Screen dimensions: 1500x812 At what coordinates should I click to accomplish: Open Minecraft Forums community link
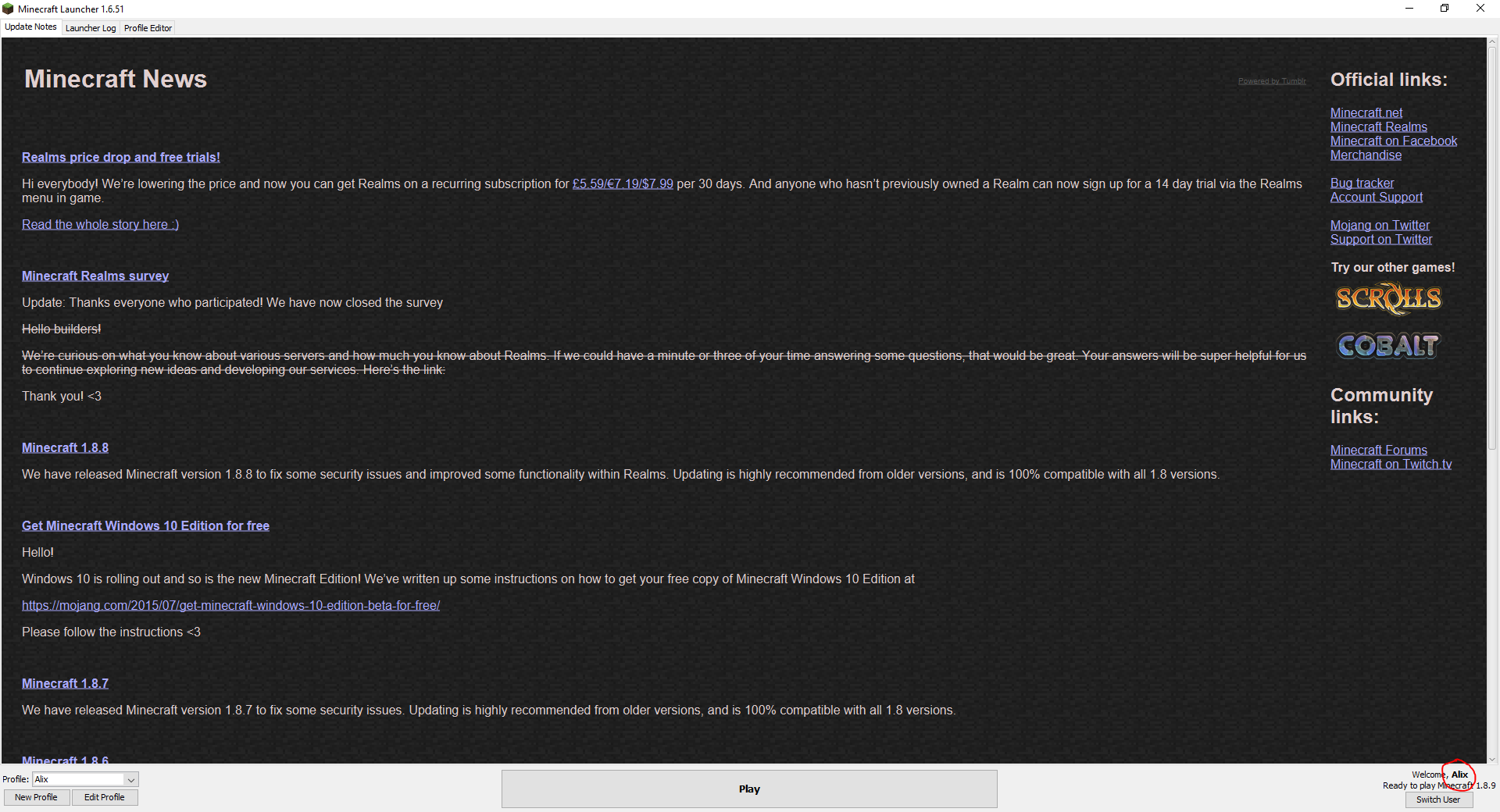(x=1379, y=450)
